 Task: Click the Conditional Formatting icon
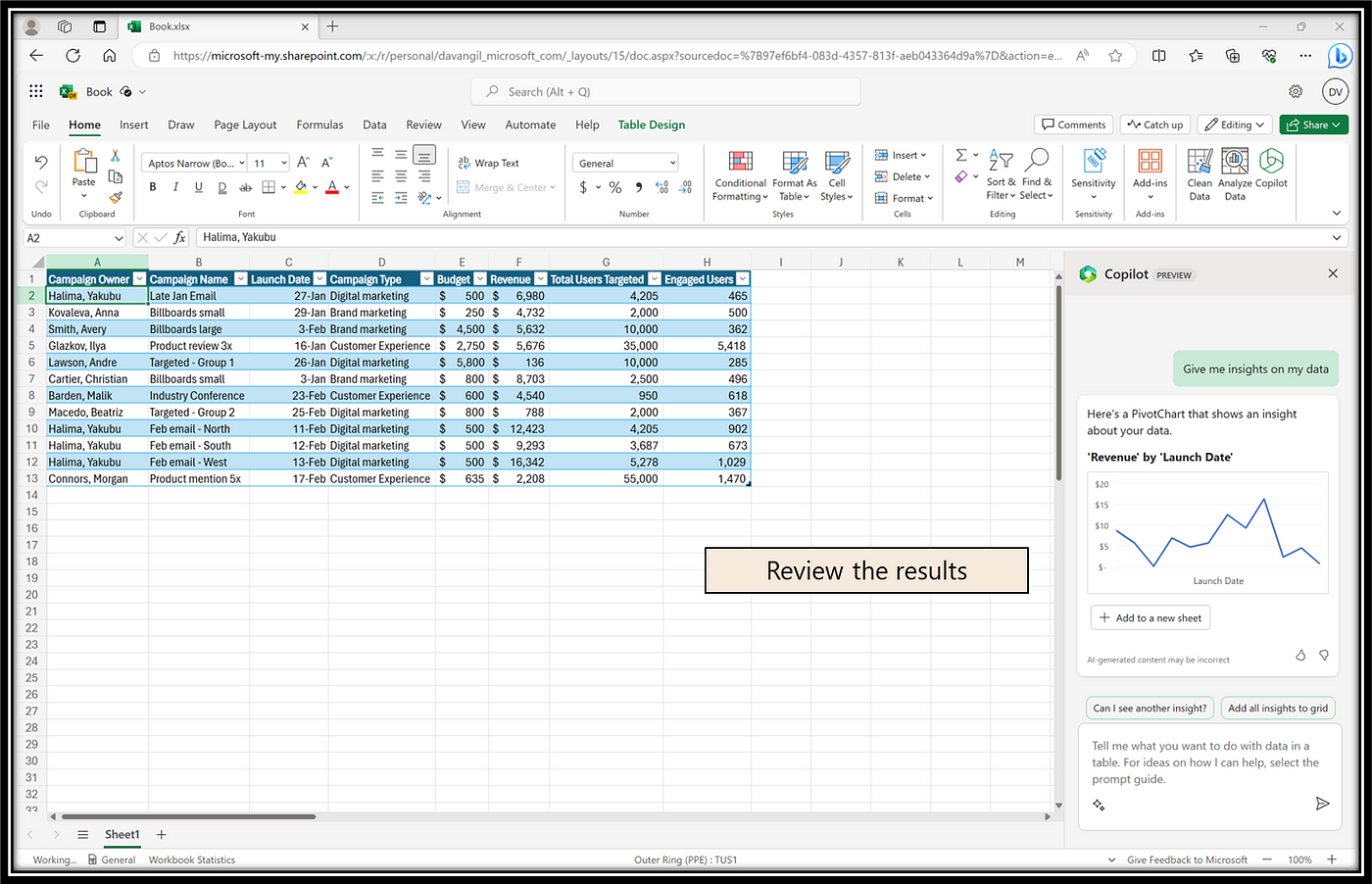tap(740, 163)
